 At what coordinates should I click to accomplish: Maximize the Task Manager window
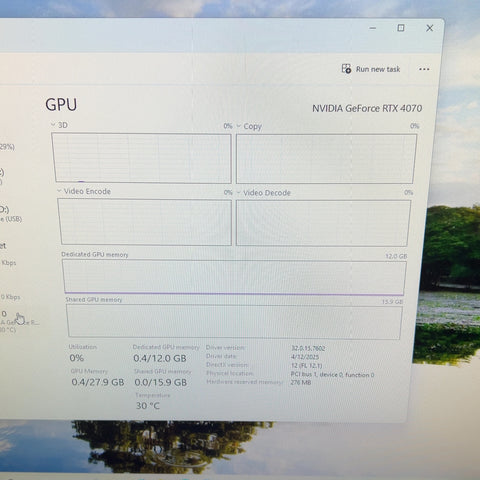(x=401, y=28)
